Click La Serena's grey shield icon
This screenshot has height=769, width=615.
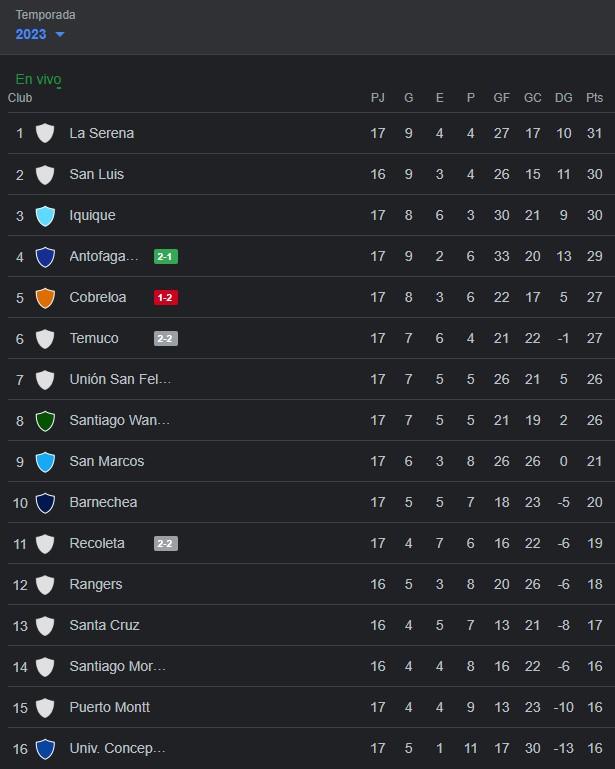45,133
